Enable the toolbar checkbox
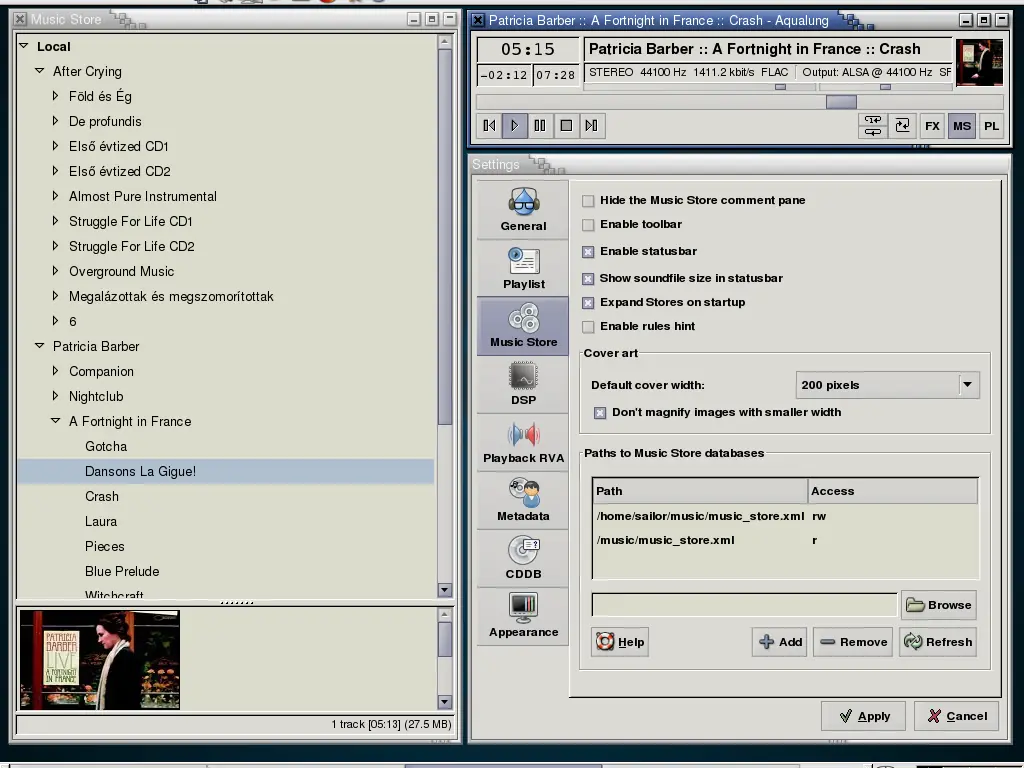 click(x=588, y=225)
